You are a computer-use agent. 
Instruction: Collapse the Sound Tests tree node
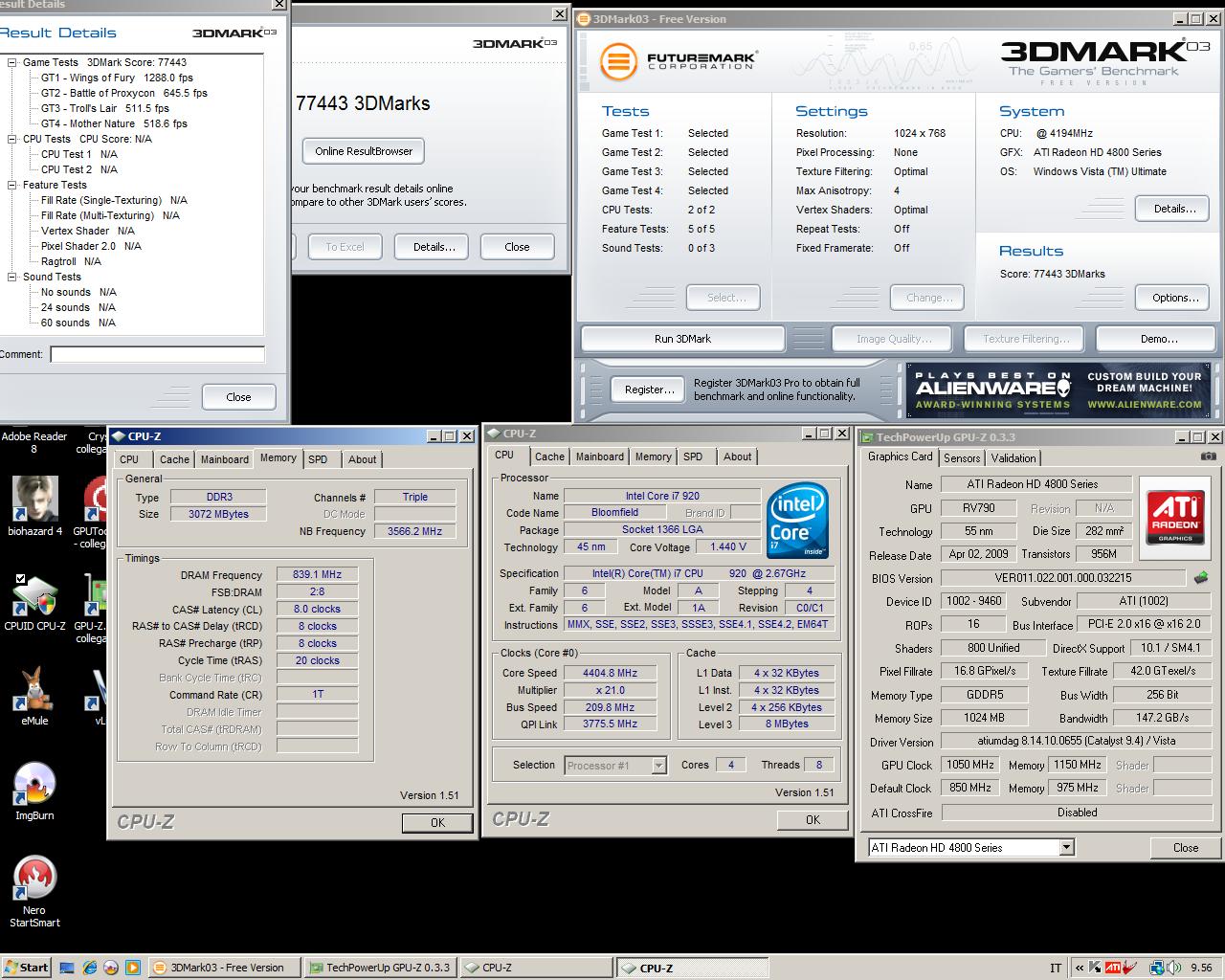click(x=12, y=277)
